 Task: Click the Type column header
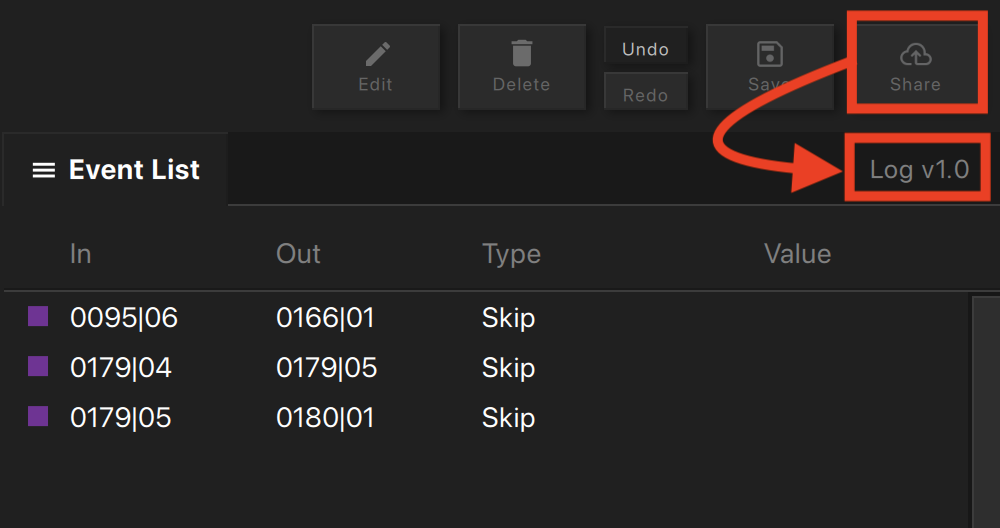pyautogui.click(x=511, y=254)
